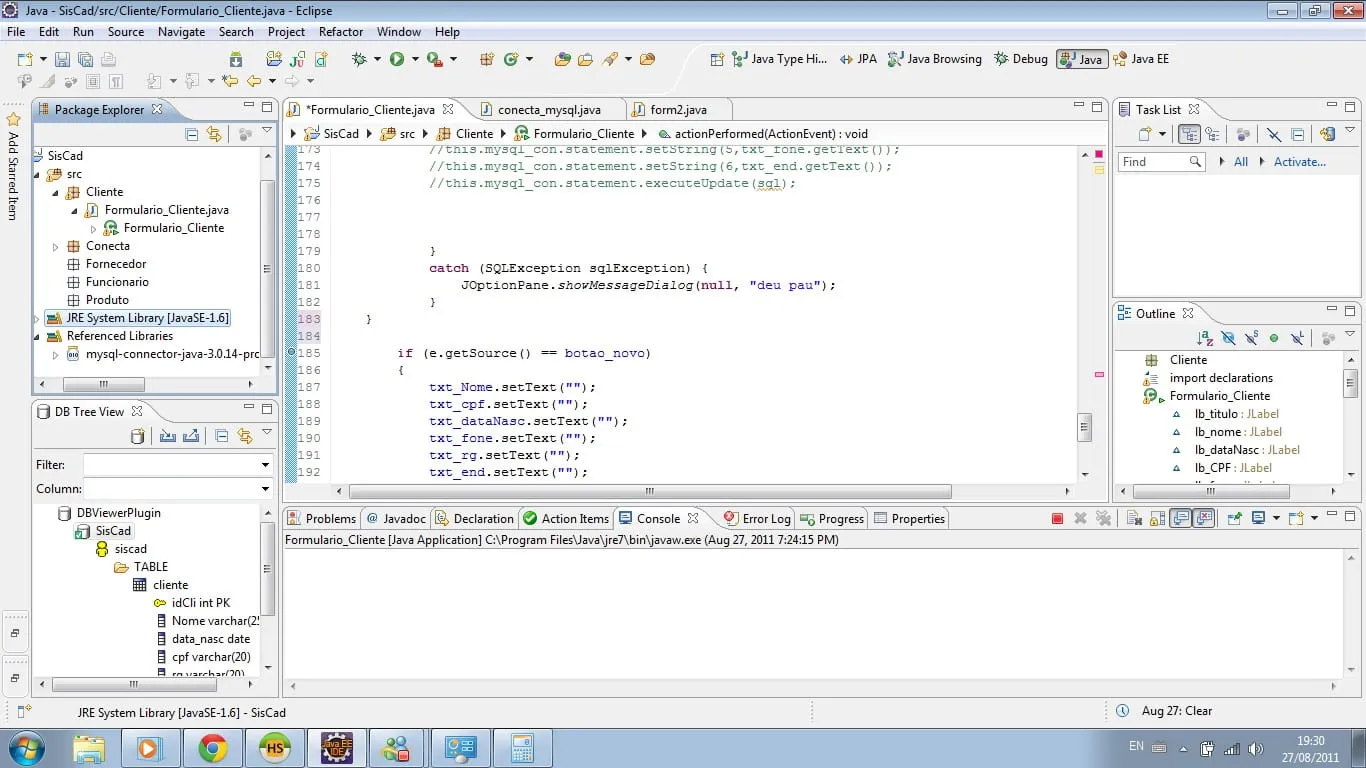The height and width of the screenshot is (768, 1366).
Task: Expand the Conecta package in Package Explorer
Action: (56, 246)
